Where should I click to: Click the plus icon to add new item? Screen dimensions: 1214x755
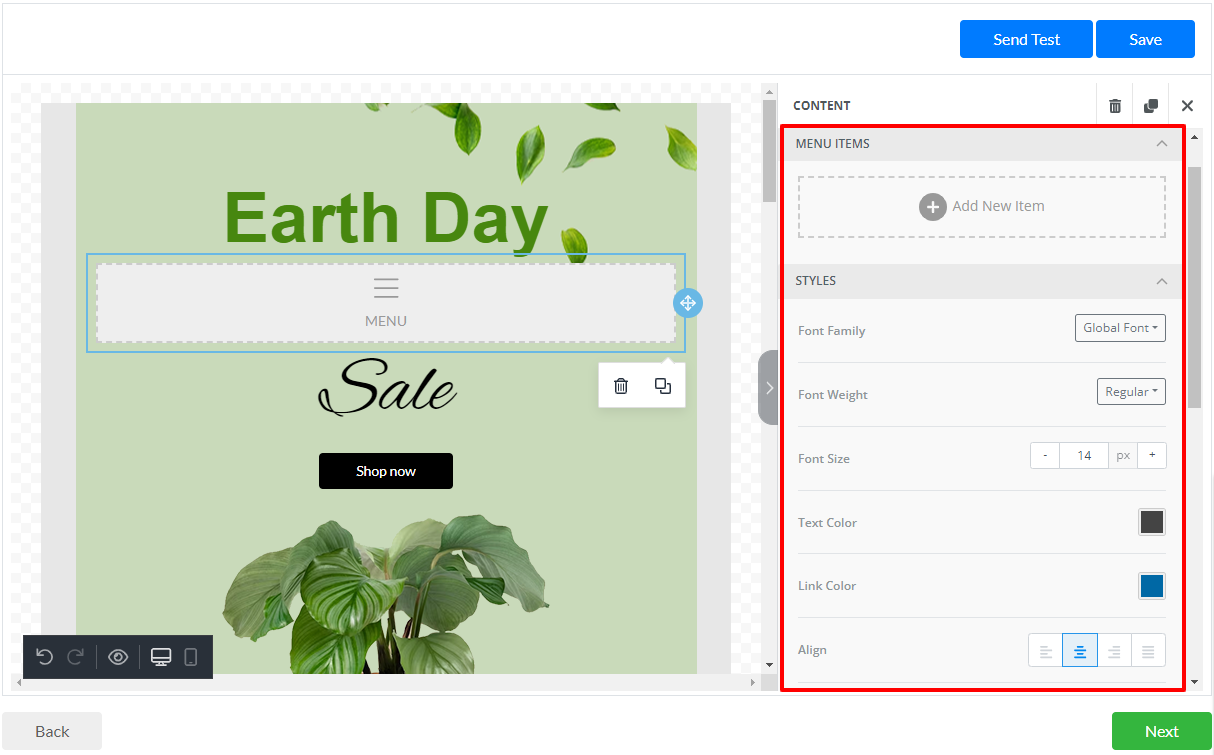tap(932, 207)
